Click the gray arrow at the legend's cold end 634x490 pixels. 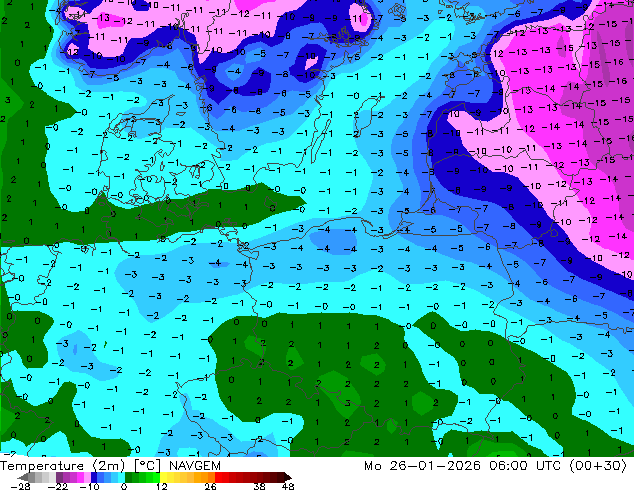tap(22, 477)
